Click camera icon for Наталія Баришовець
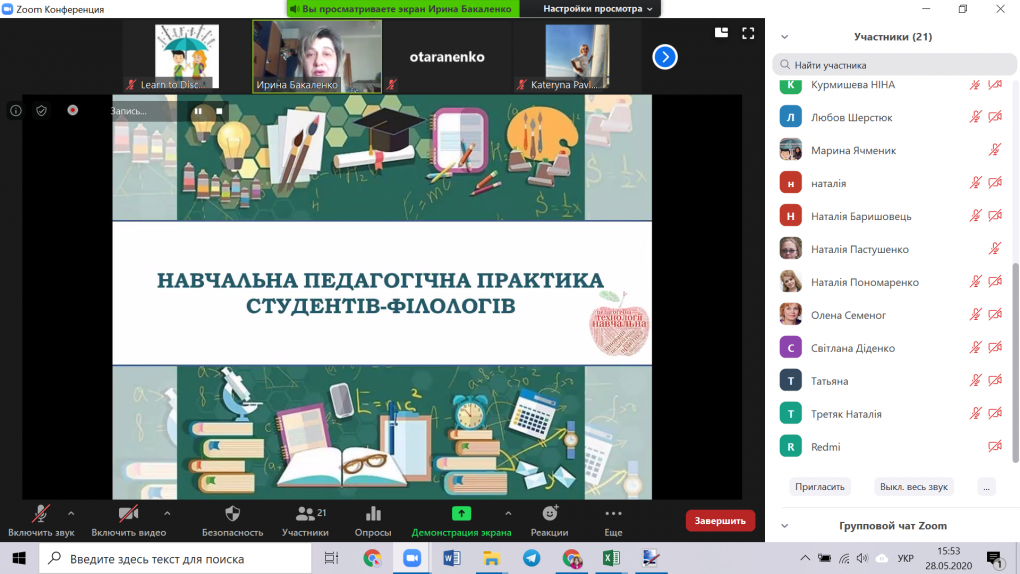Screen dimensions: 1020x574 [x=995, y=215]
